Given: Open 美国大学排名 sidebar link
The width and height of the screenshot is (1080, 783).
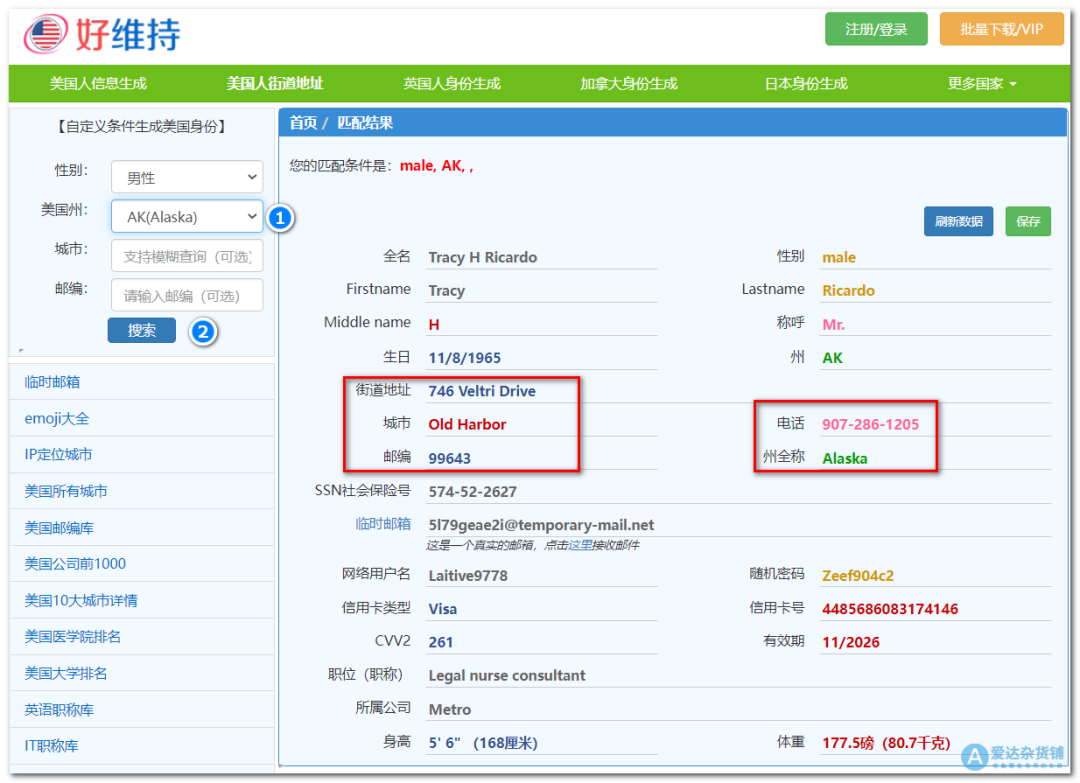Looking at the screenshot, I should pyautogui.click(x=65, y=673).
